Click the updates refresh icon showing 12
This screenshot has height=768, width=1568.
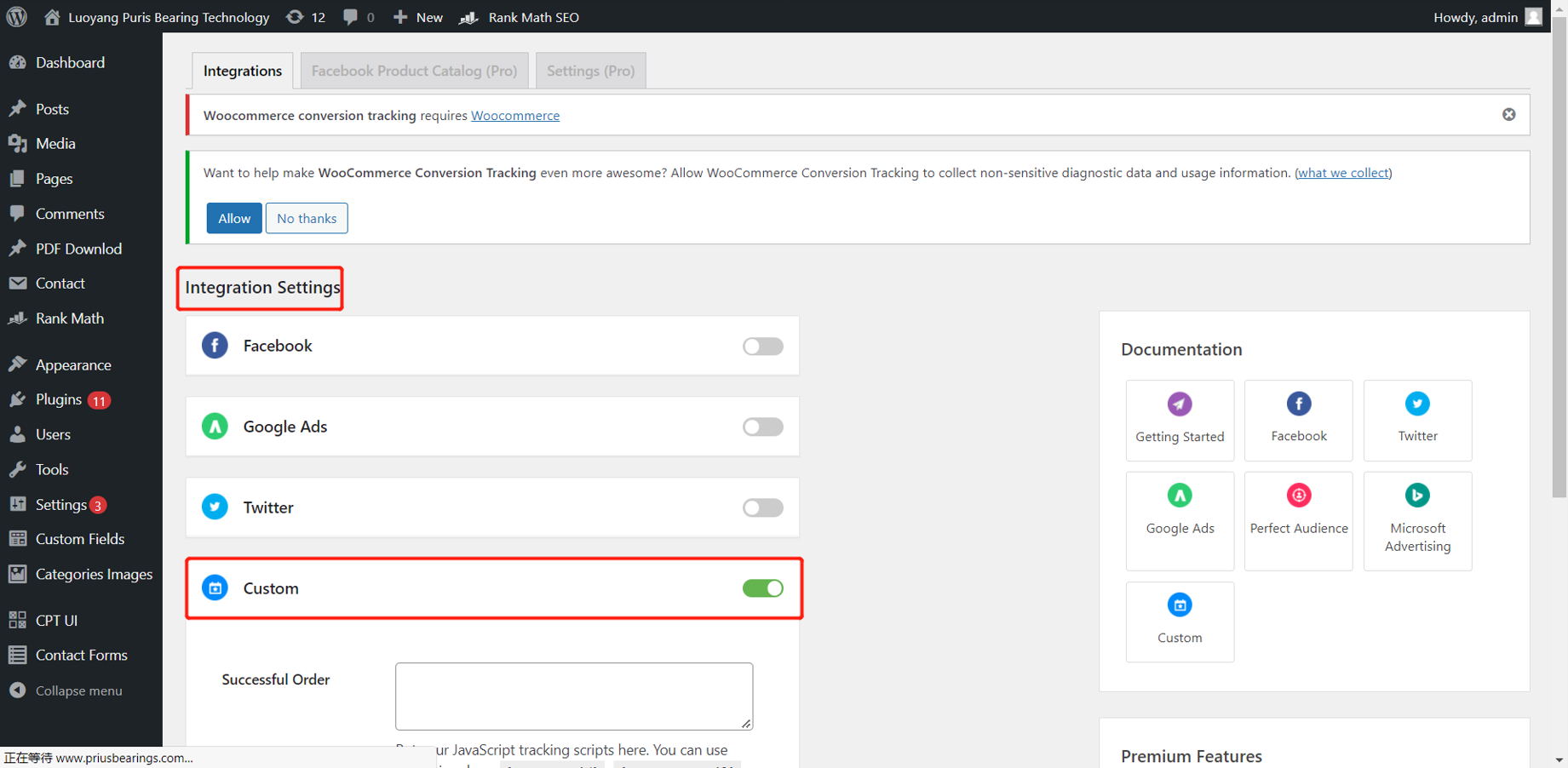click(295, 17)
